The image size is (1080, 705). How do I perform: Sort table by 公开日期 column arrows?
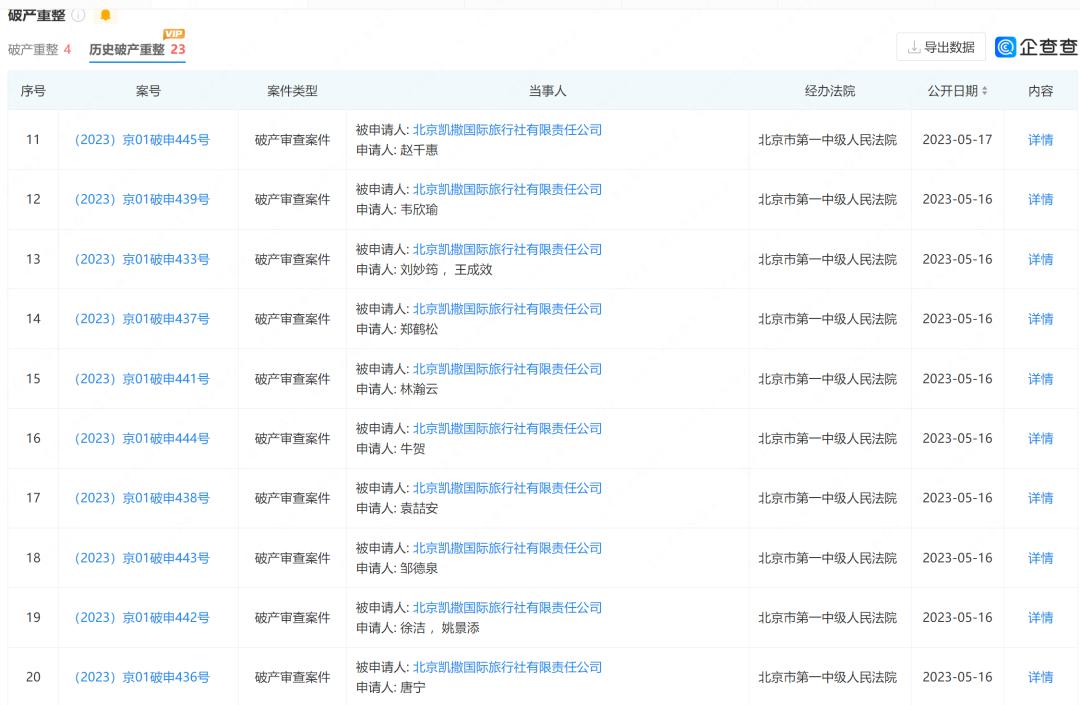[x=984, y=91]
